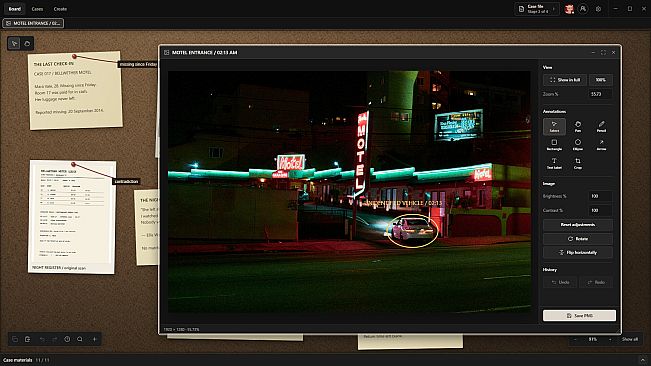Toggle Show in full view

click(565, 80)
